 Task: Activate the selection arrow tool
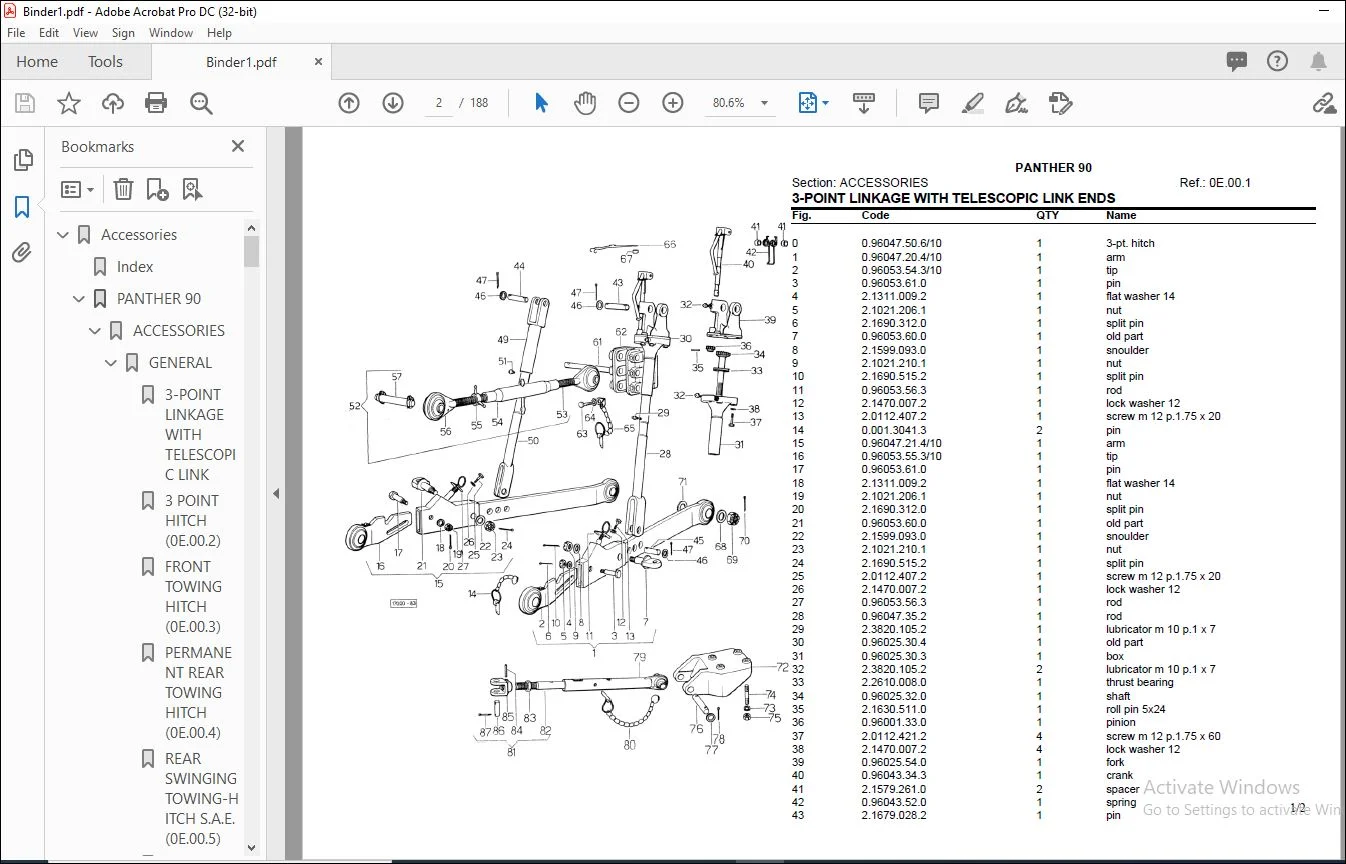click(x=541, y=103)
